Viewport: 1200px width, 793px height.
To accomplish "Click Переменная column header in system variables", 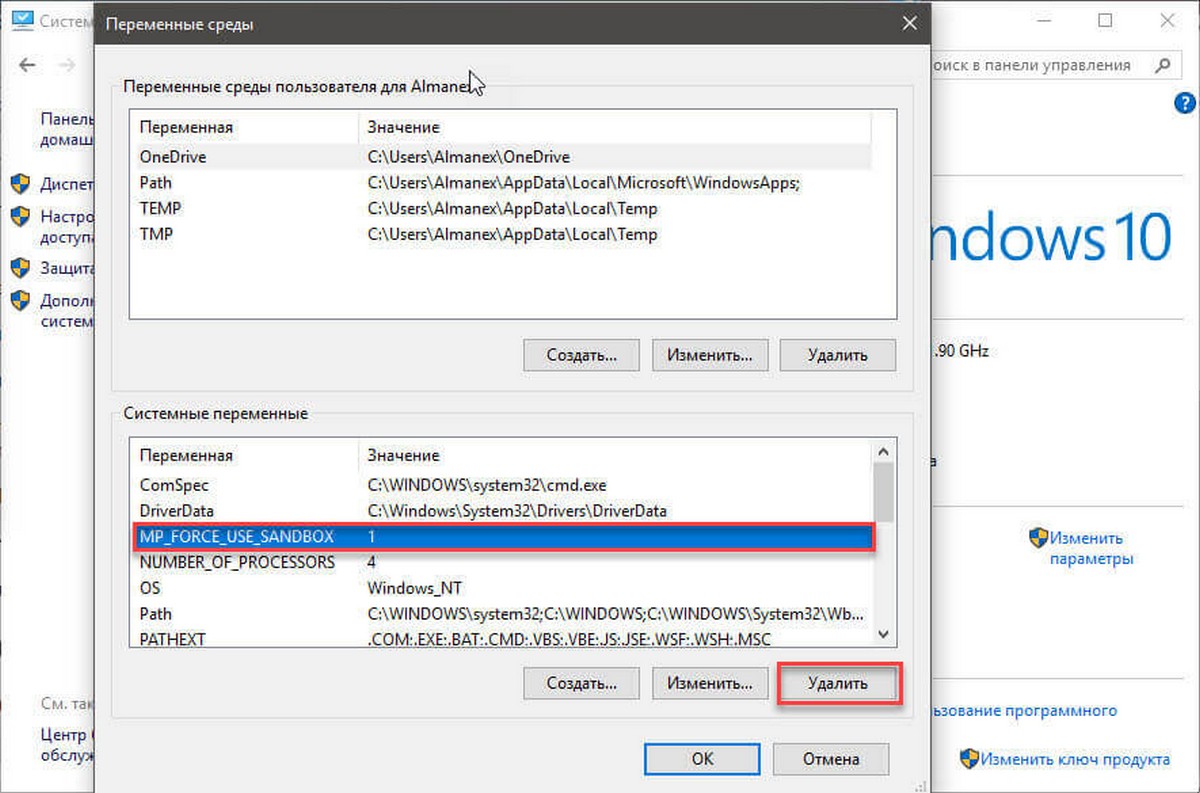I will [x=245, y=455].
